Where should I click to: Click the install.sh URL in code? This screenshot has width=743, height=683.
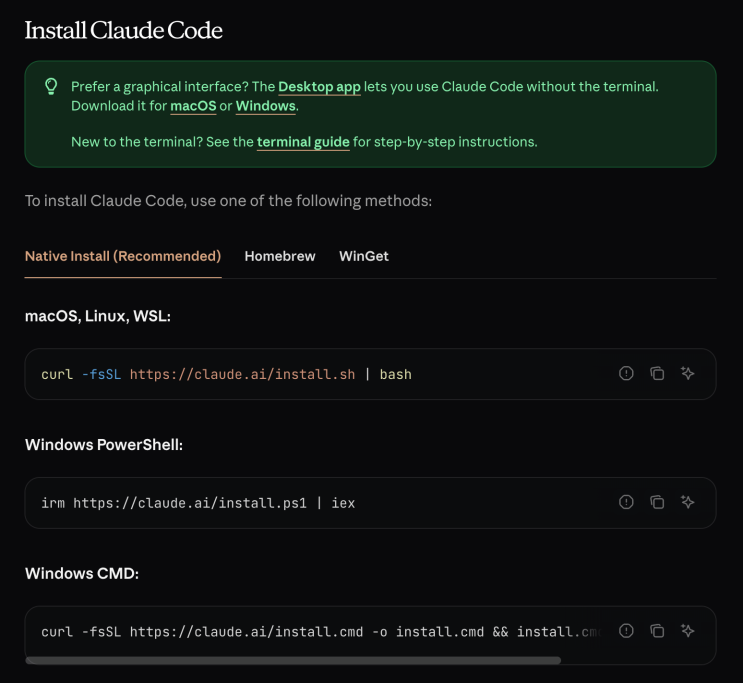tap(242, 374)
